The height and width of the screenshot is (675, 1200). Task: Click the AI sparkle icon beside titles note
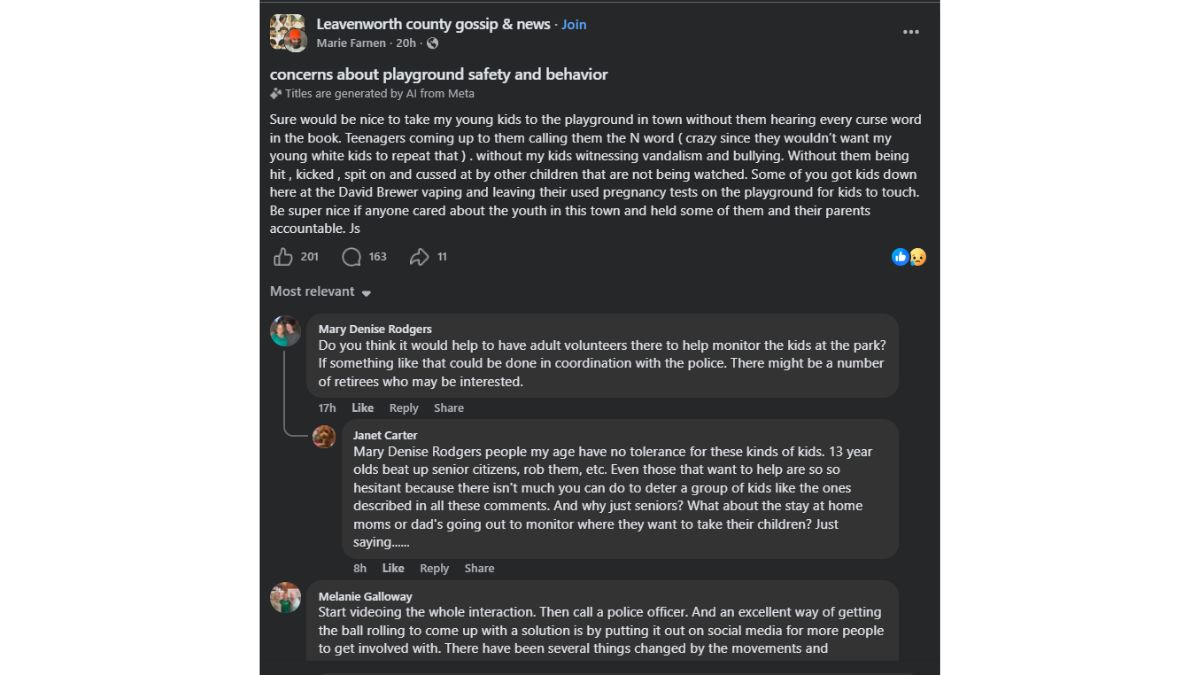coord(276,94)
